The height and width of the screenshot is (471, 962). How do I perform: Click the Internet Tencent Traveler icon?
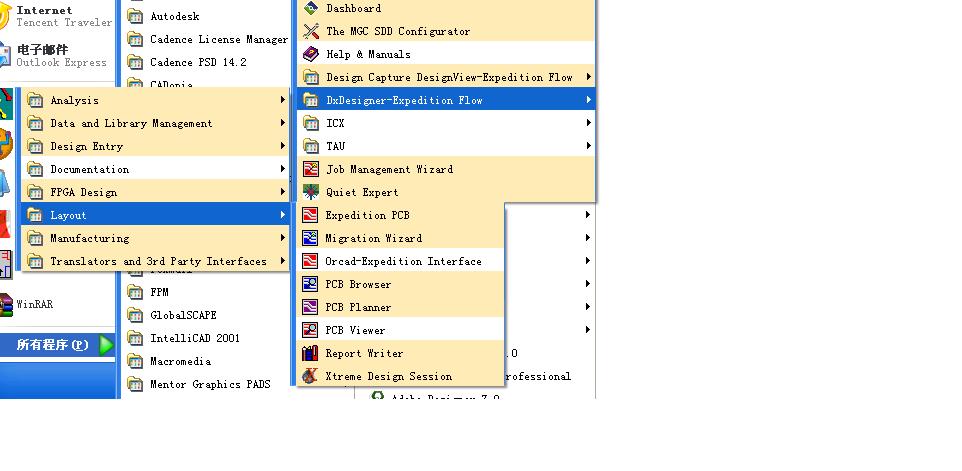tap(5, 16)
